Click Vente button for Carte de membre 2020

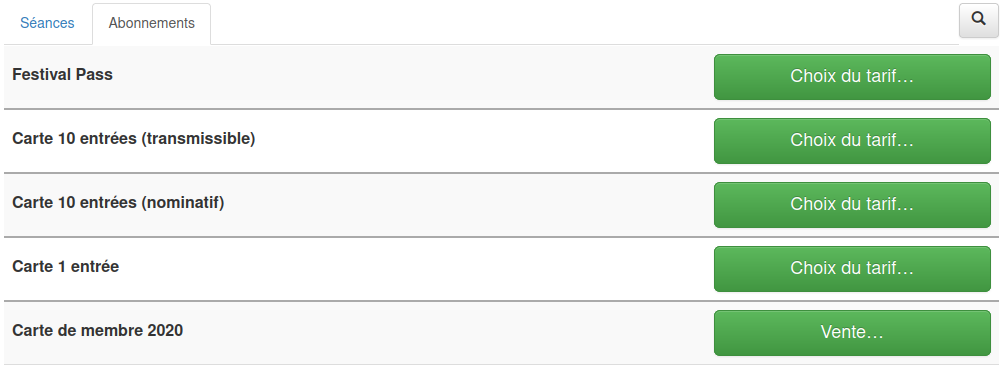[852, 333]
